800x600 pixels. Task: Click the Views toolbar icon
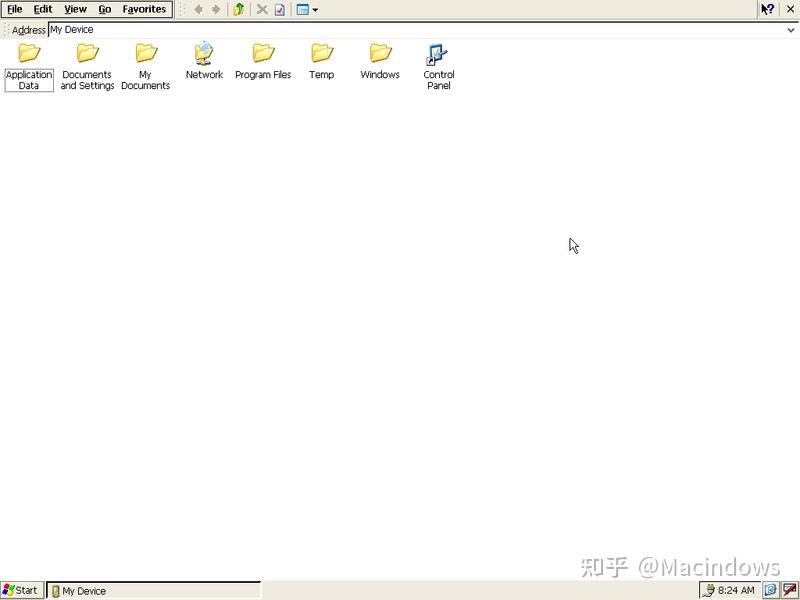(300, 10)
